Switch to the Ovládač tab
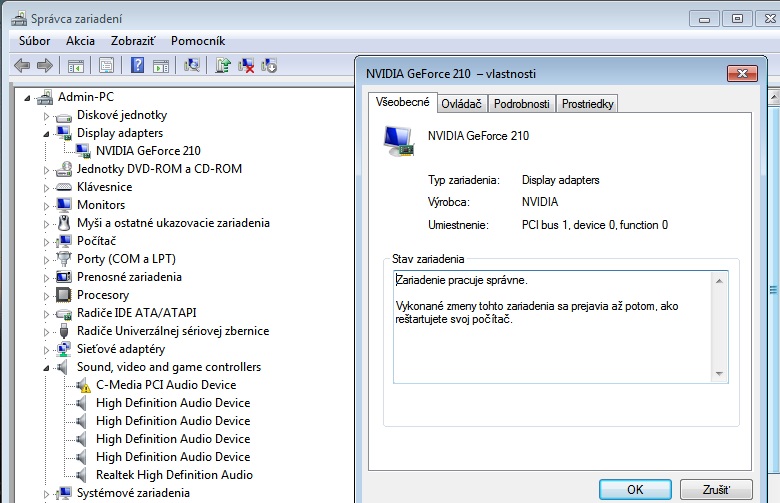 (461, 104)
